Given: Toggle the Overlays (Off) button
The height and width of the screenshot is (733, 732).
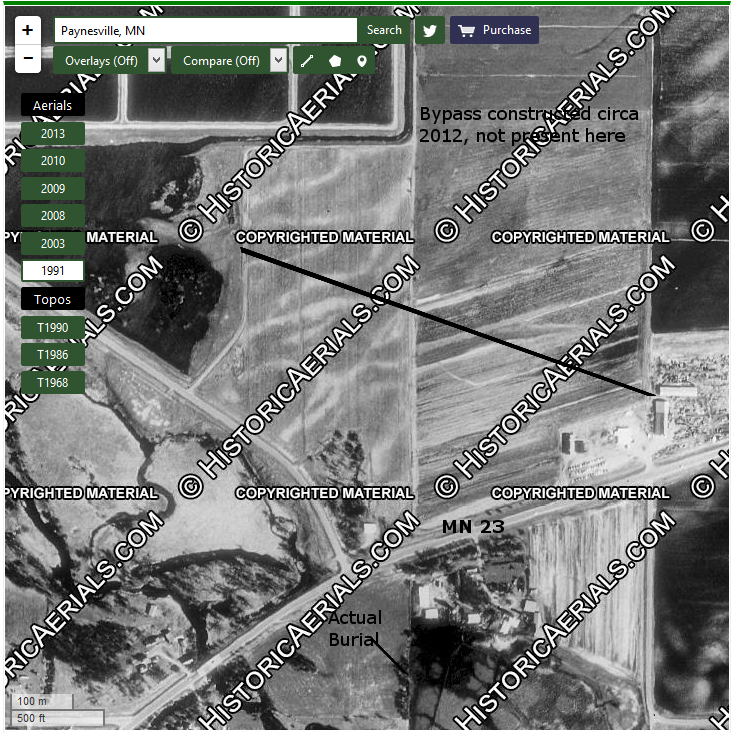Looking at the screenshot, I should (x=100, y=61).
